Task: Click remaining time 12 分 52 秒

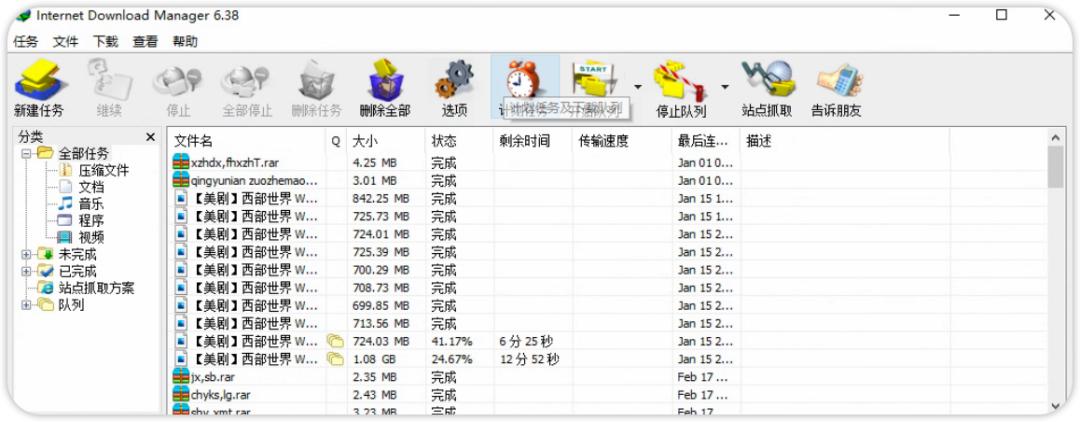Action: tap(529, 359)
